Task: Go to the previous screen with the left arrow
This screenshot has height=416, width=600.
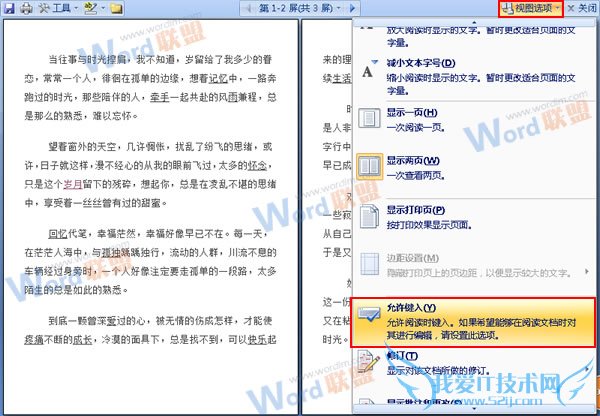Action: point(248,8)
